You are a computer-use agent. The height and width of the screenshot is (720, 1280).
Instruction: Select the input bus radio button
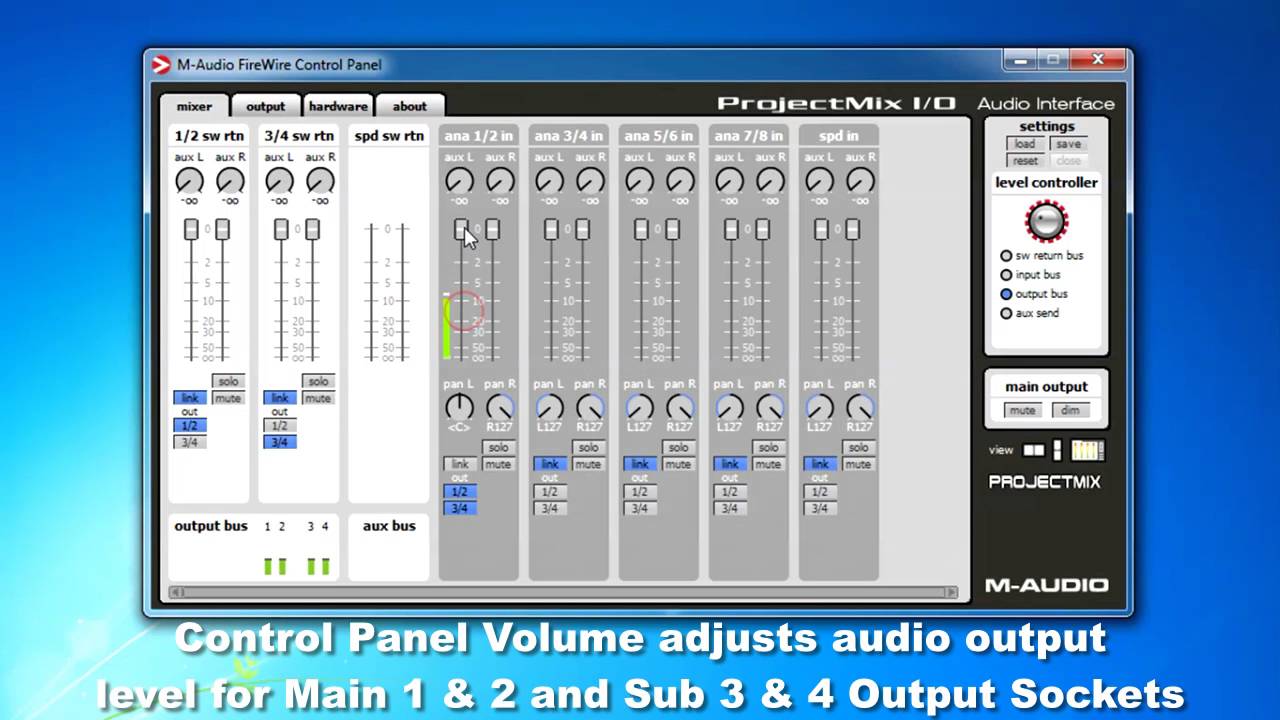[x=1007, y=275]
